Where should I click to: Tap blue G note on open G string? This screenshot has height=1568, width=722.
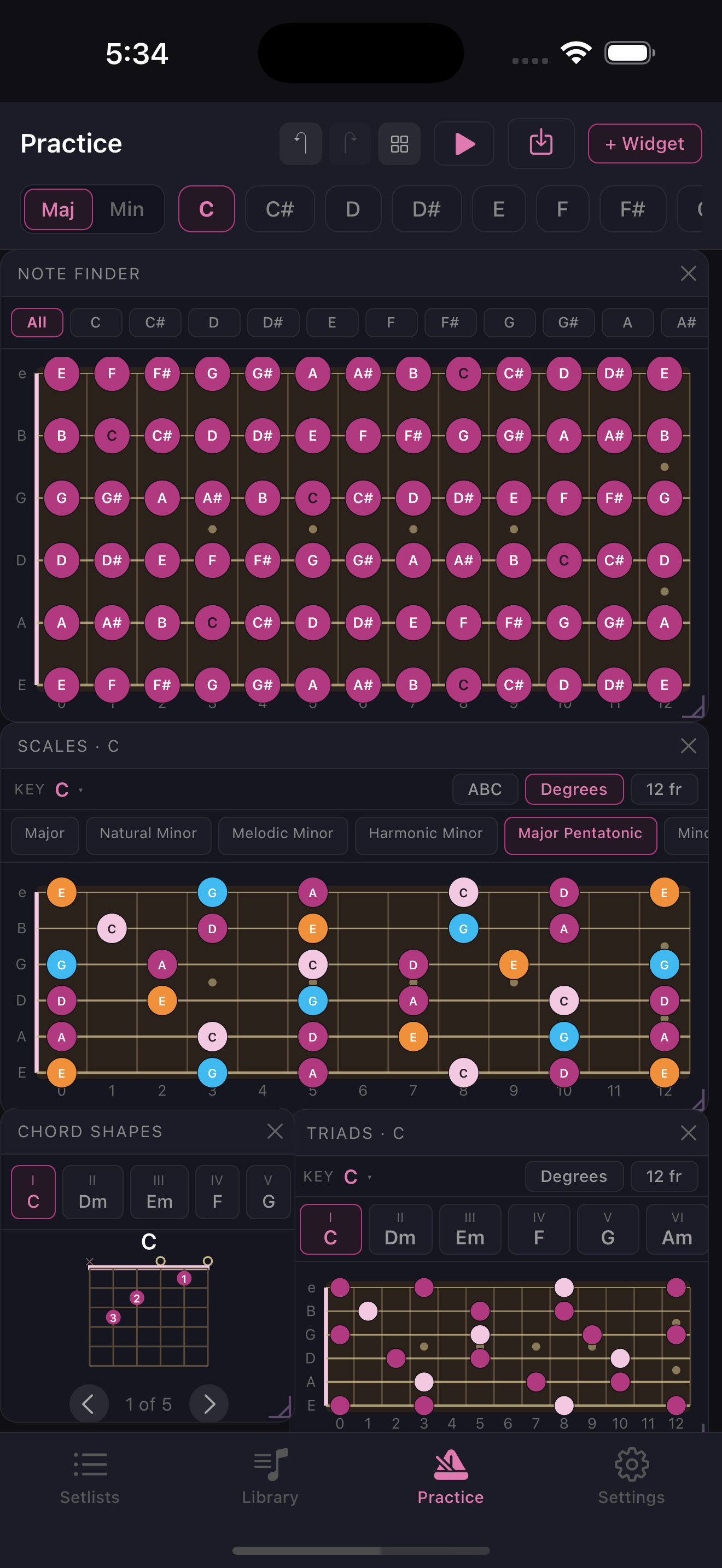[x=61, y=965]
